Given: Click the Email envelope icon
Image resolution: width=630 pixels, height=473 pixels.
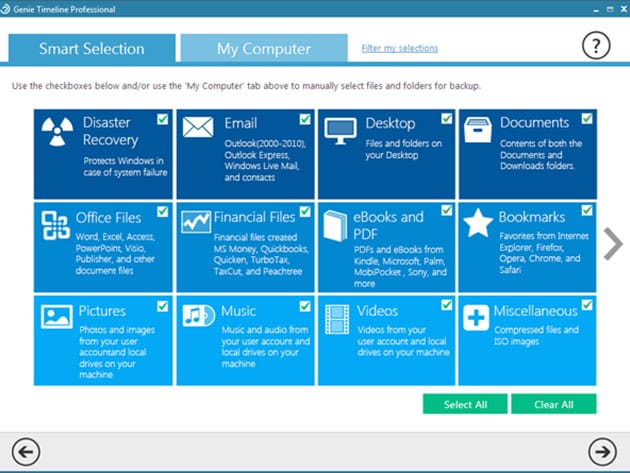Looking at the screenshot, I should pyautogui.click(x=198, y=127).
